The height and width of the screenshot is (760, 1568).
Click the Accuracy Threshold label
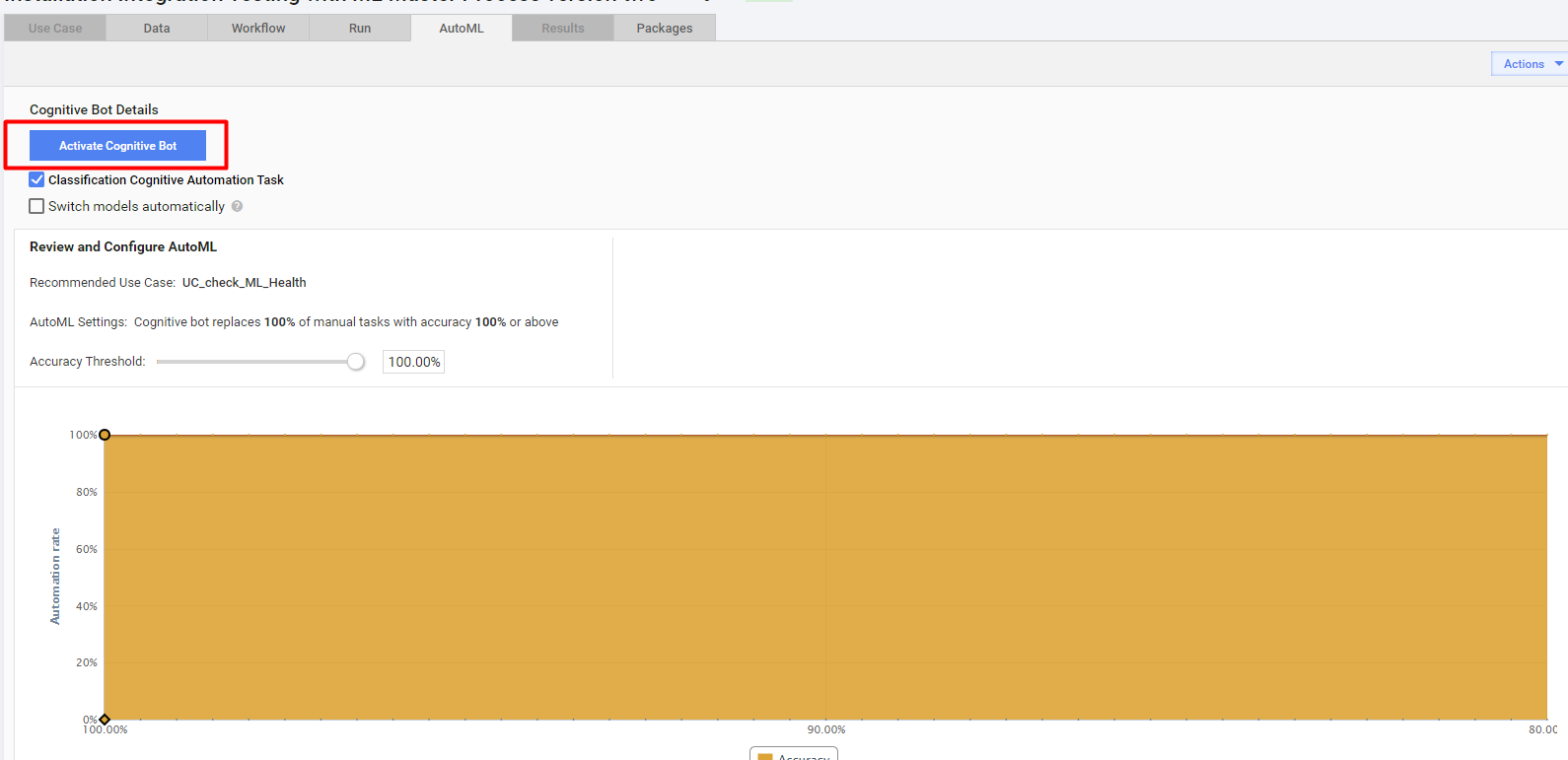tap(88, 362)
